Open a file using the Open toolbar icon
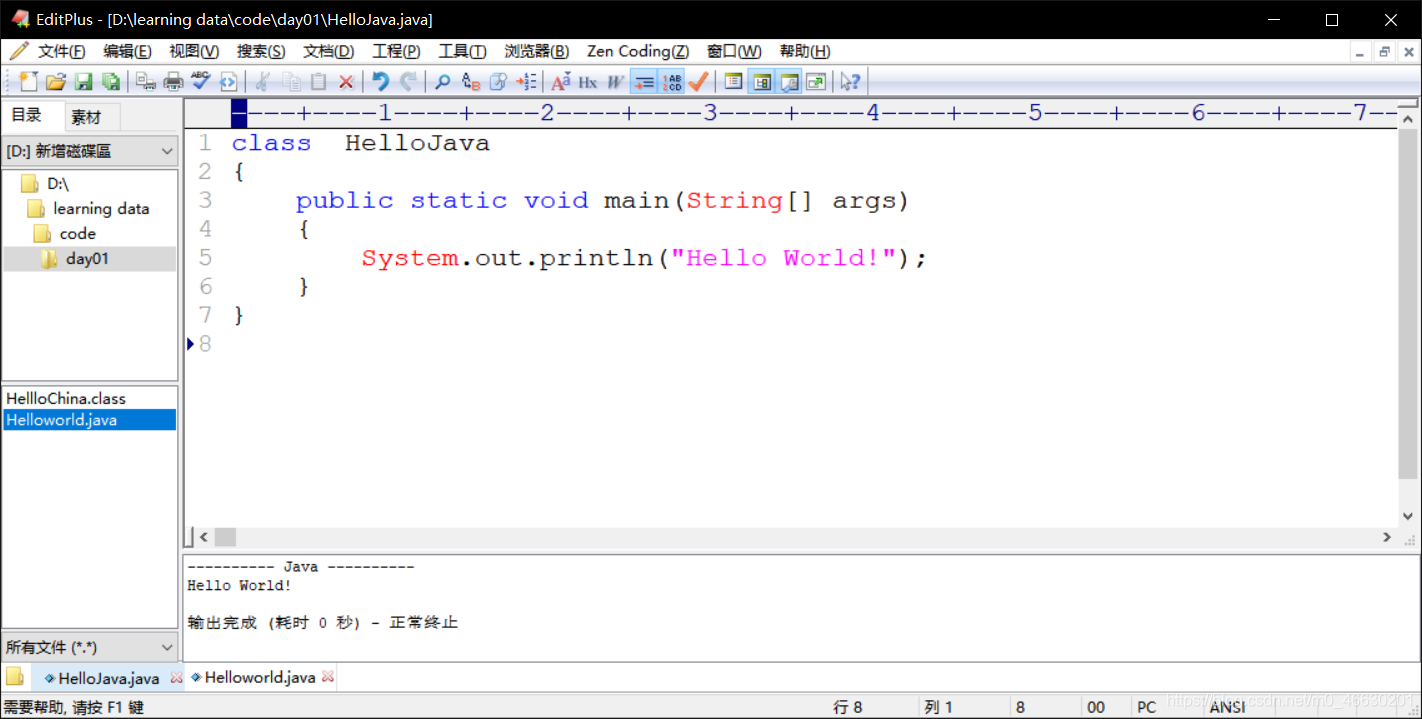Viewport: 1422px width, 719px height. 55,81
